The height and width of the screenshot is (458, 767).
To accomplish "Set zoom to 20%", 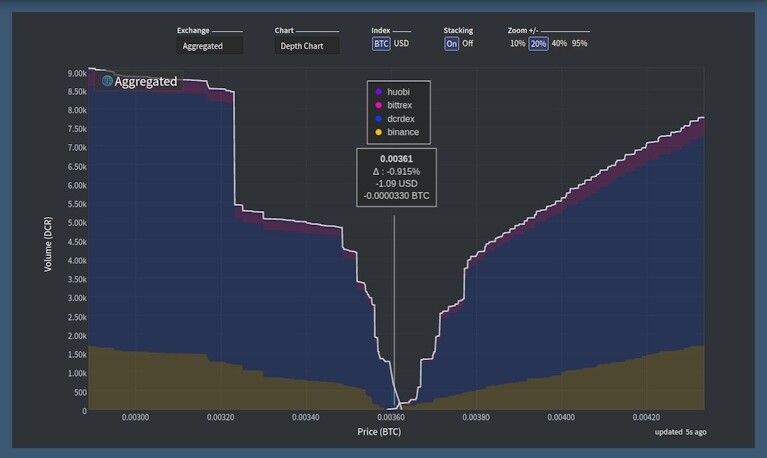I will click(x=538, y=44).
